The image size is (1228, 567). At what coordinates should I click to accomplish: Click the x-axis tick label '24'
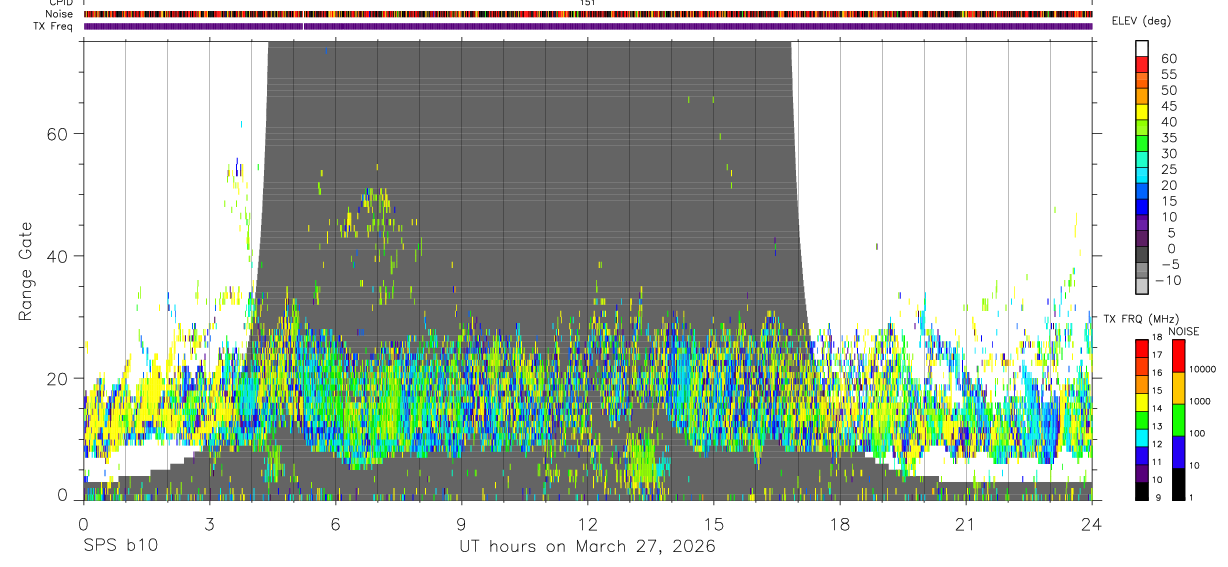[1091, 523]
